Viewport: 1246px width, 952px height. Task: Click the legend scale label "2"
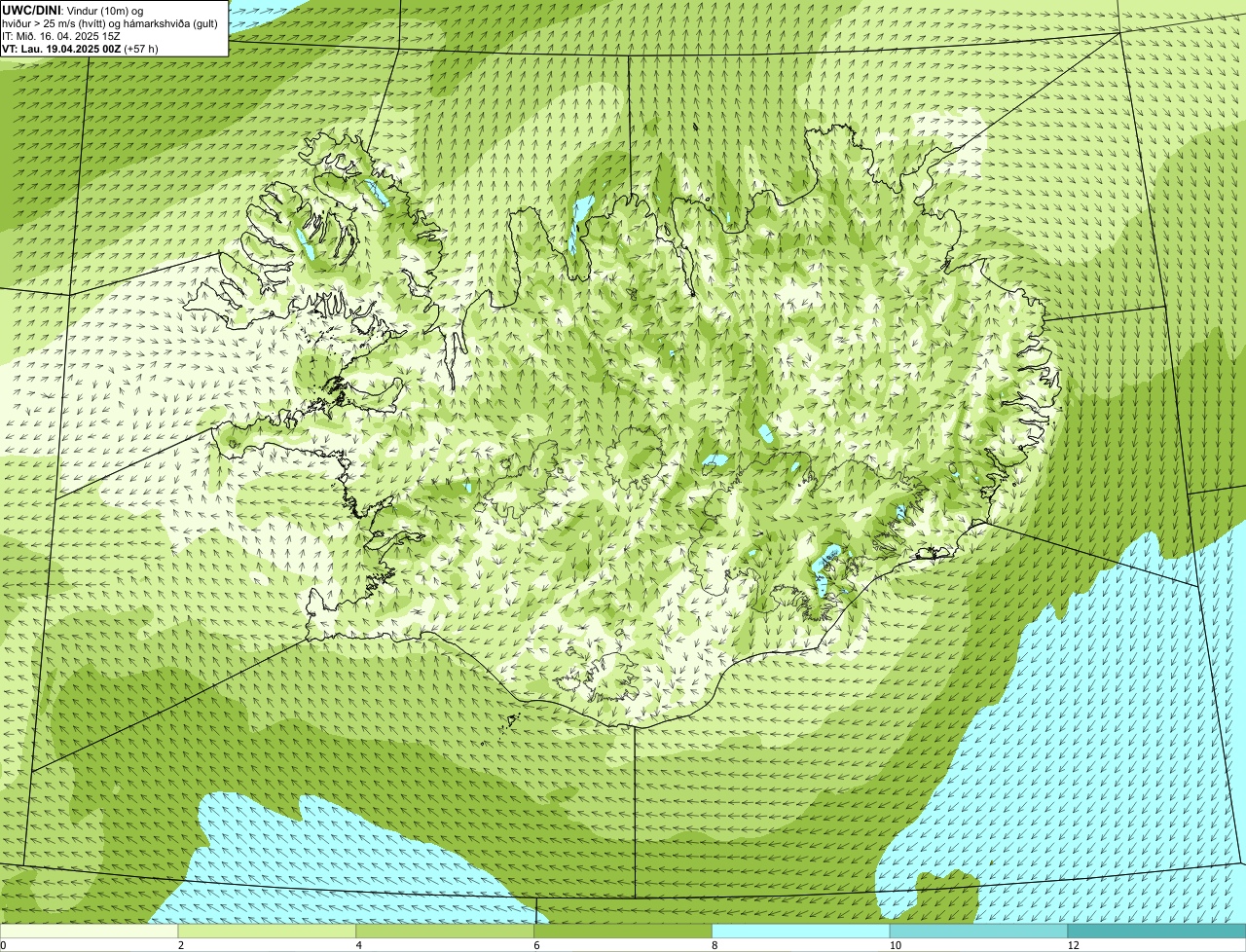pyautogui.click(x=181, y=945)
